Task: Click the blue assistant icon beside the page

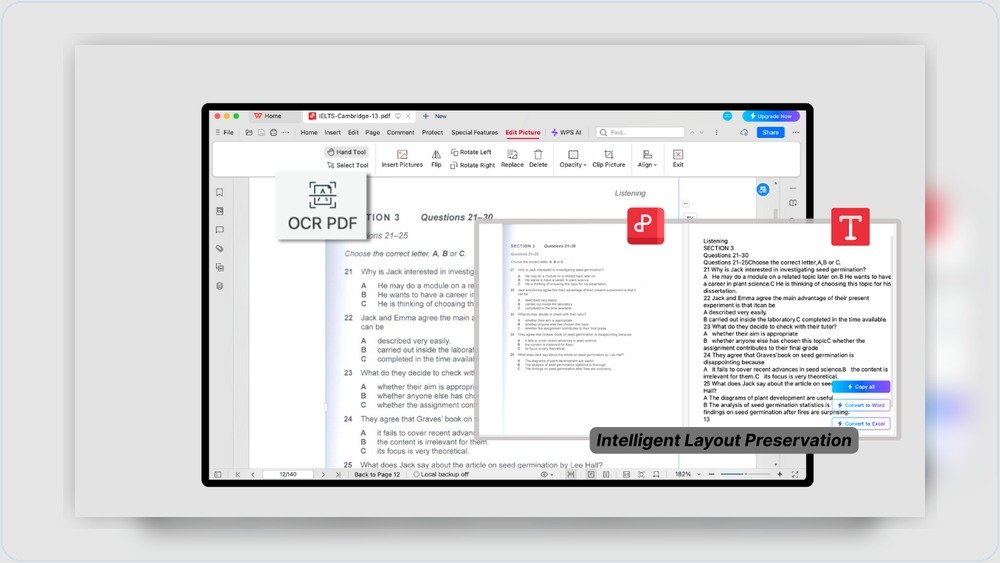Action: pos(763,190)
